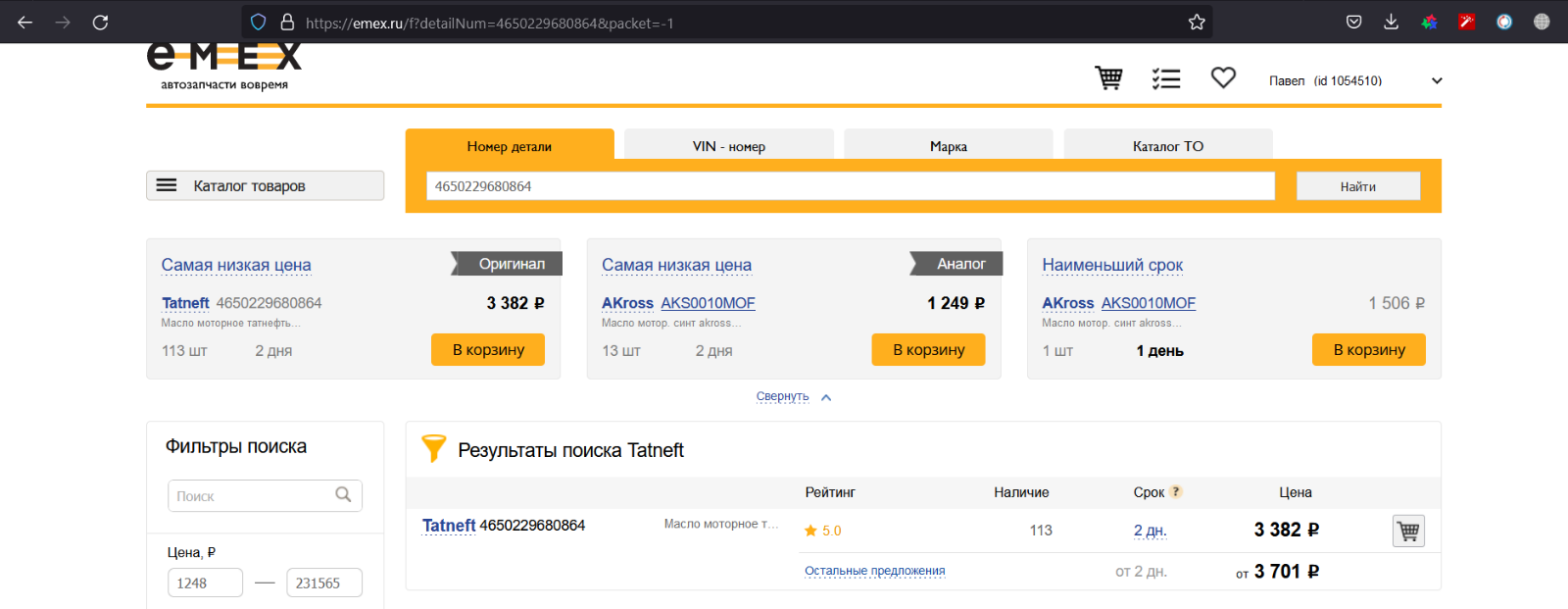Open the browser downloads panel

pyautogui.click(x=1391, y=22)
